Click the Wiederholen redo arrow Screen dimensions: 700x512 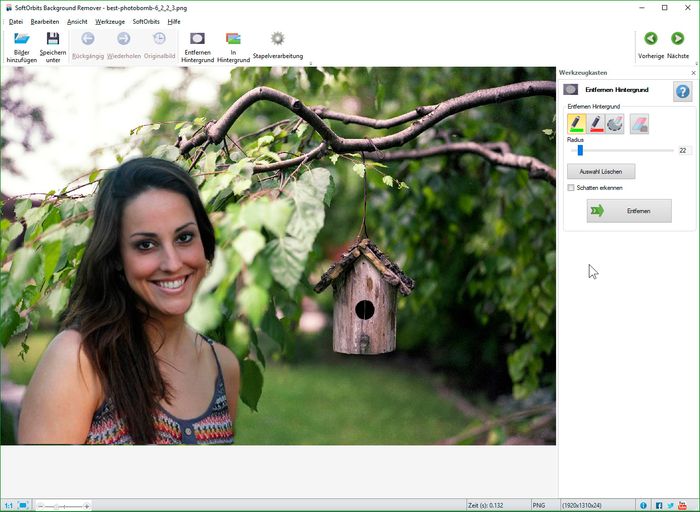[124, 39]
